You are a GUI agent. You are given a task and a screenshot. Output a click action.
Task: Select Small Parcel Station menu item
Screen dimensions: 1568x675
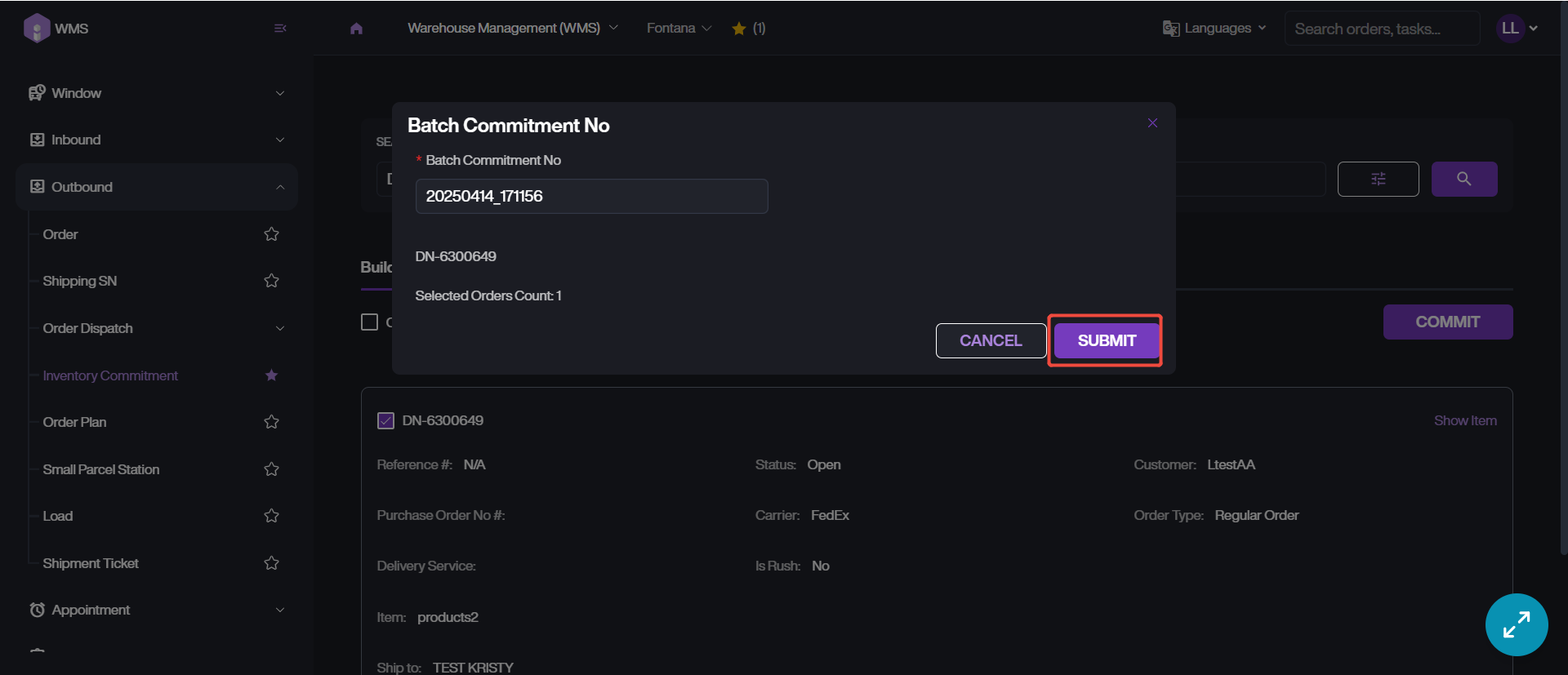pos(101,469)
